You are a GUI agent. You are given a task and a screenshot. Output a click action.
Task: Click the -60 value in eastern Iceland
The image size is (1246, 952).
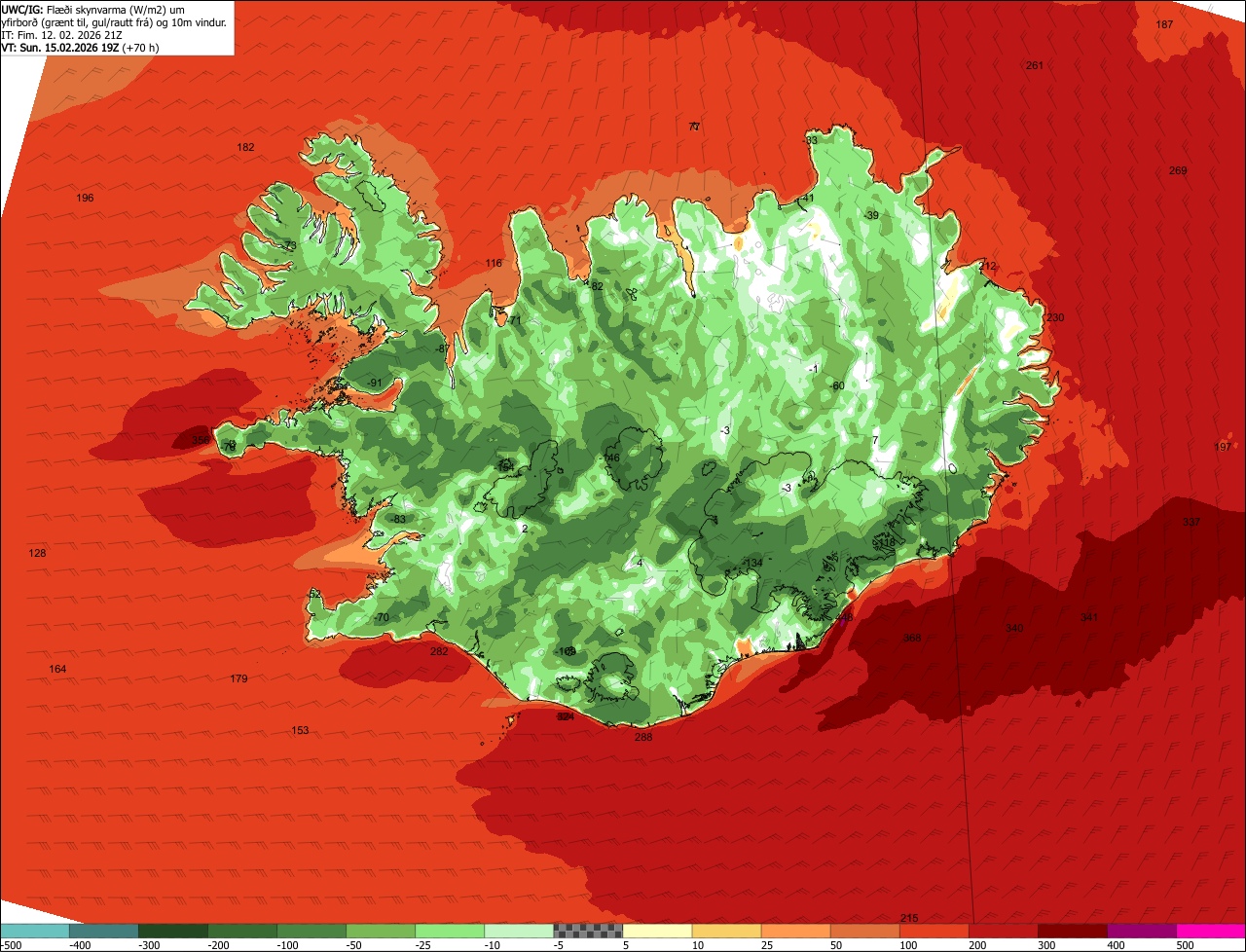836,385
